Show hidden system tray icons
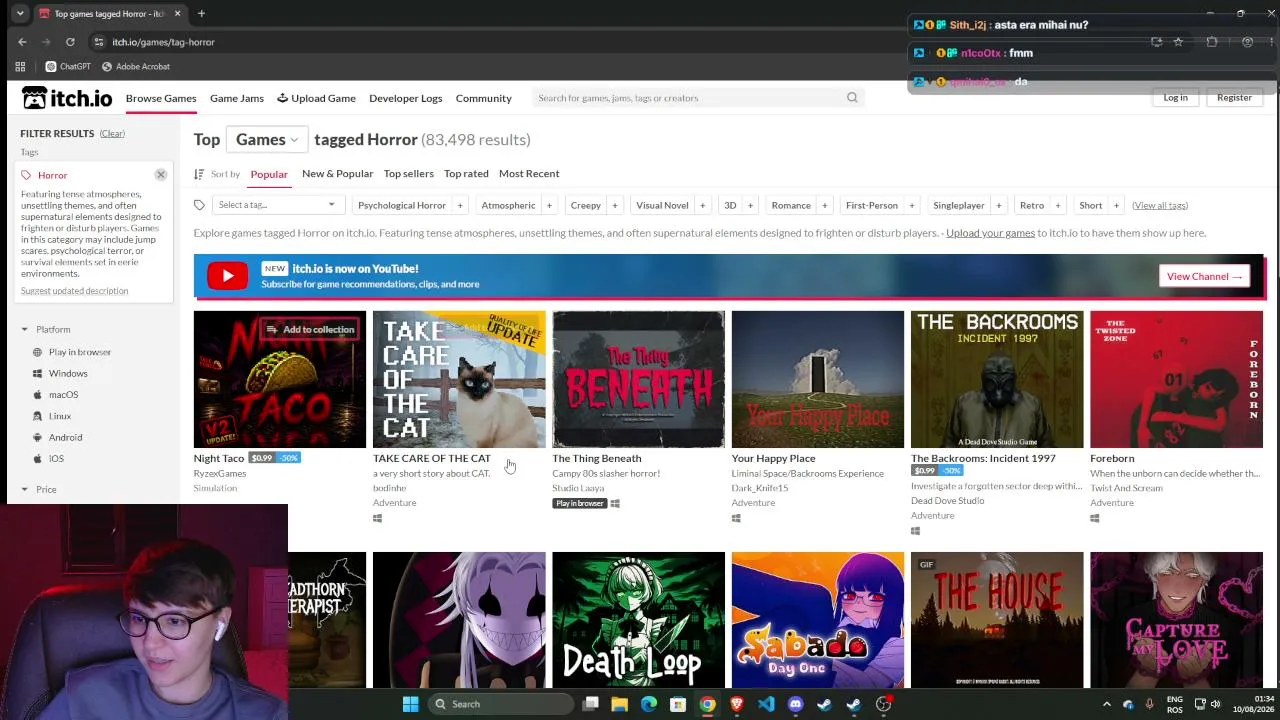 tap(1106, 704)
